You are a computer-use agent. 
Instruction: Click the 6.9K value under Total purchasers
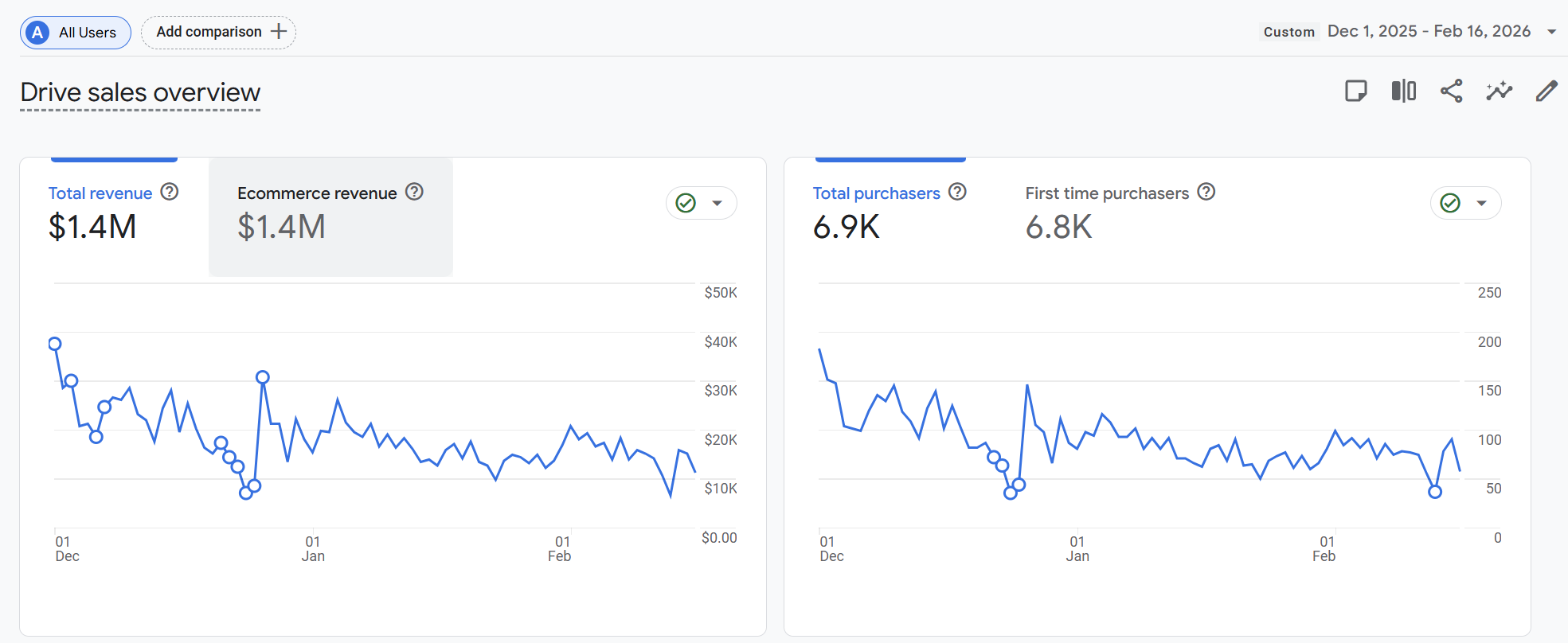click(847, 227)
